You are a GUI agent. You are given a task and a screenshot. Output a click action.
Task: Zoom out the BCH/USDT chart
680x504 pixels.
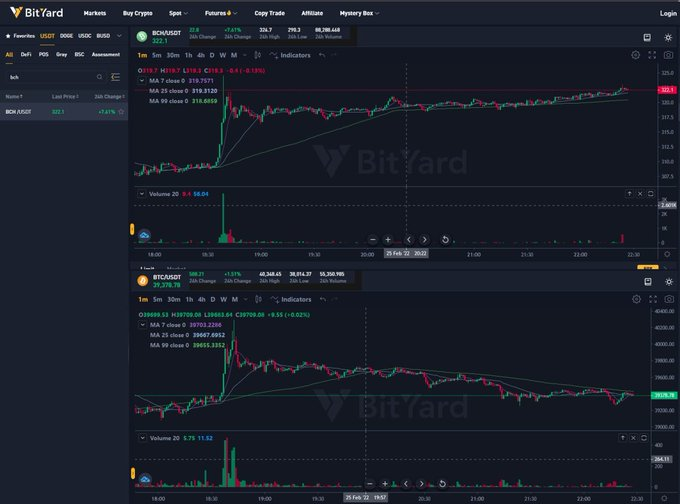pos(373,239)
